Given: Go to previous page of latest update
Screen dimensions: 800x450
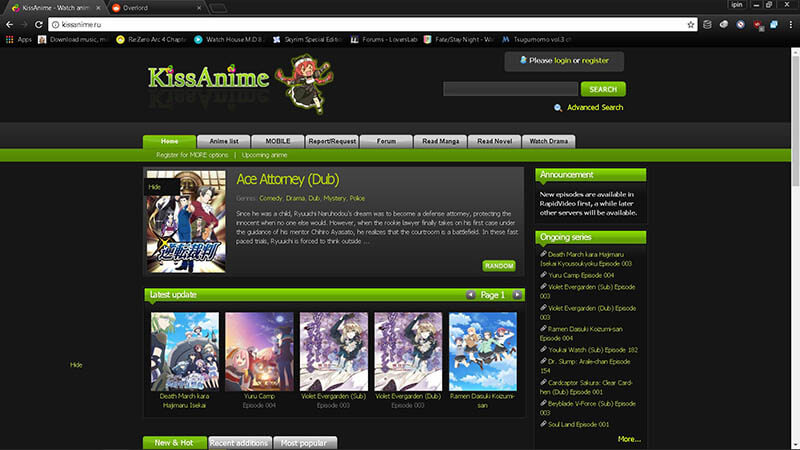Looking at the screenshot, I should point(470,294).
